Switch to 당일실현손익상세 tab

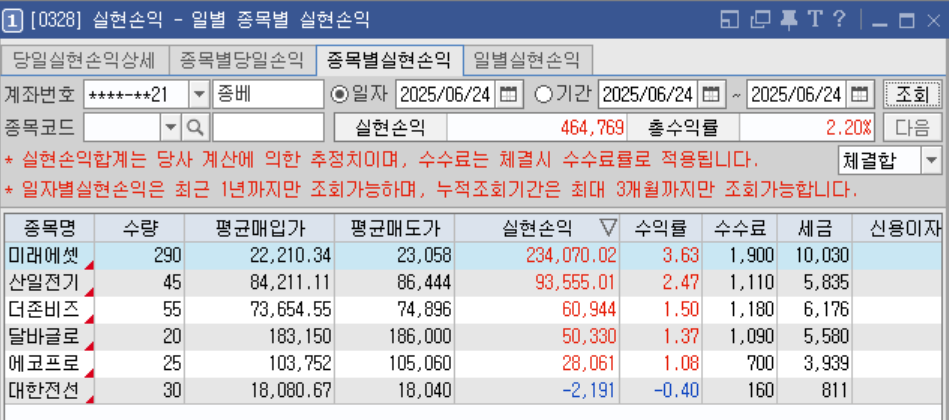pos(84,60)
